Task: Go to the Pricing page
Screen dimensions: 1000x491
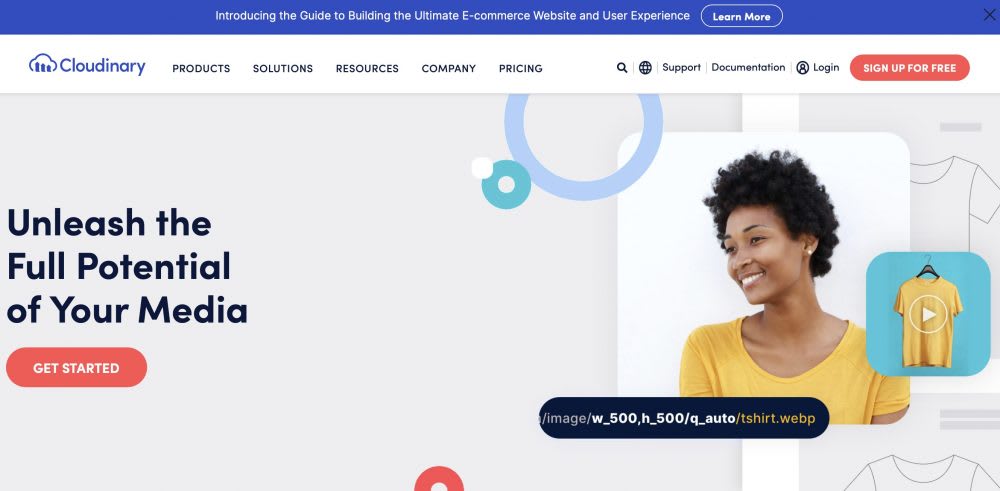Action: click(520, 68)
